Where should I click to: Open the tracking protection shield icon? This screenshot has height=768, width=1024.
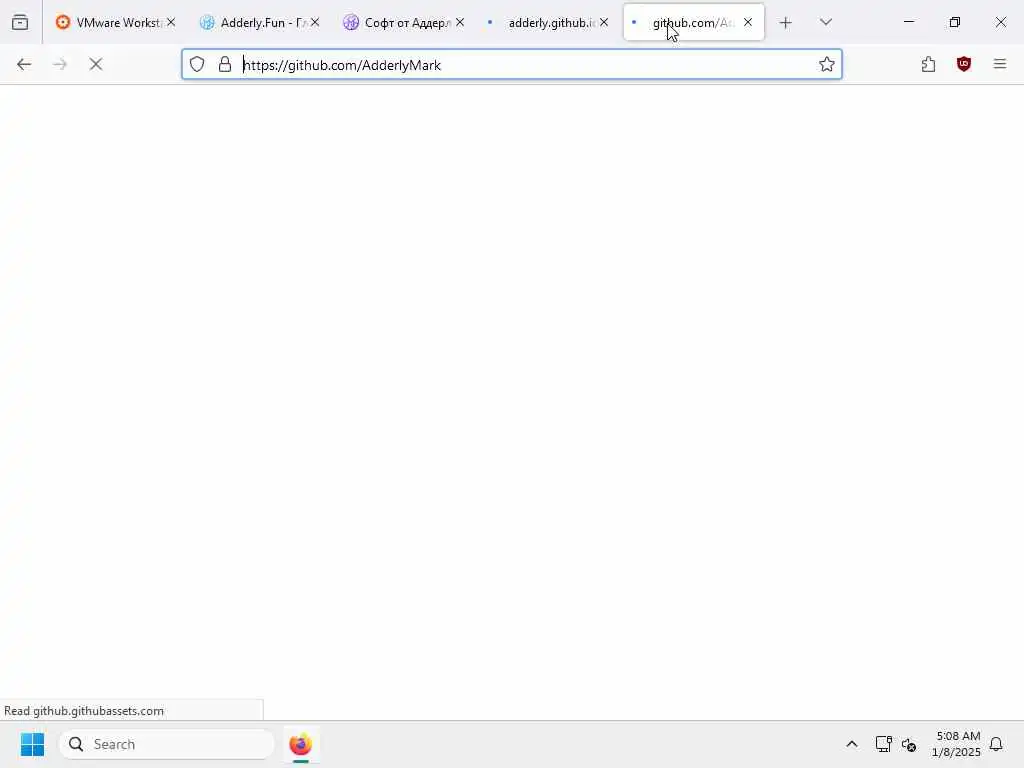click(197, 64)
